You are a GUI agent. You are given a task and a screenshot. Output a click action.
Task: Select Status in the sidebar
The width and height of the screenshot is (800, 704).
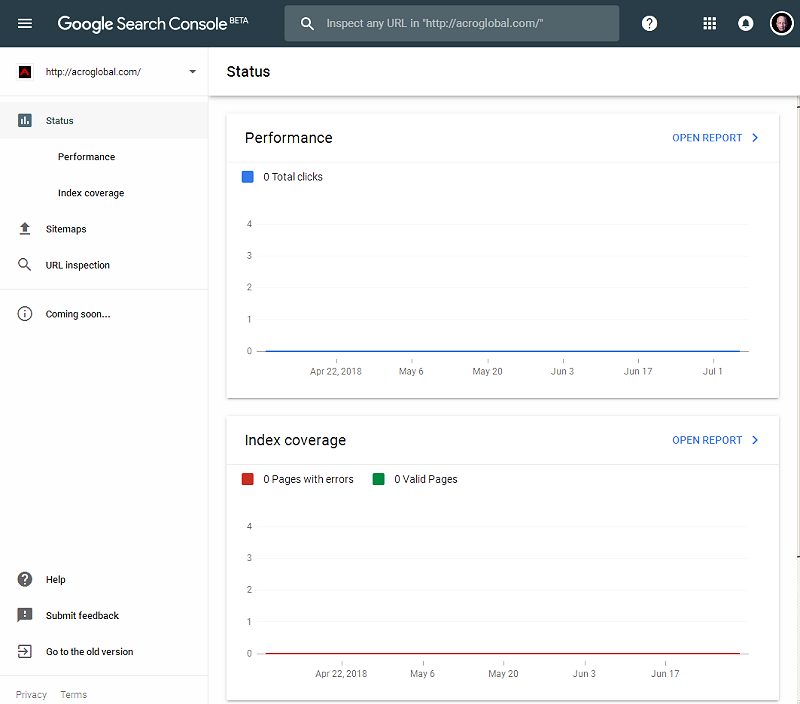coord(104,120)
